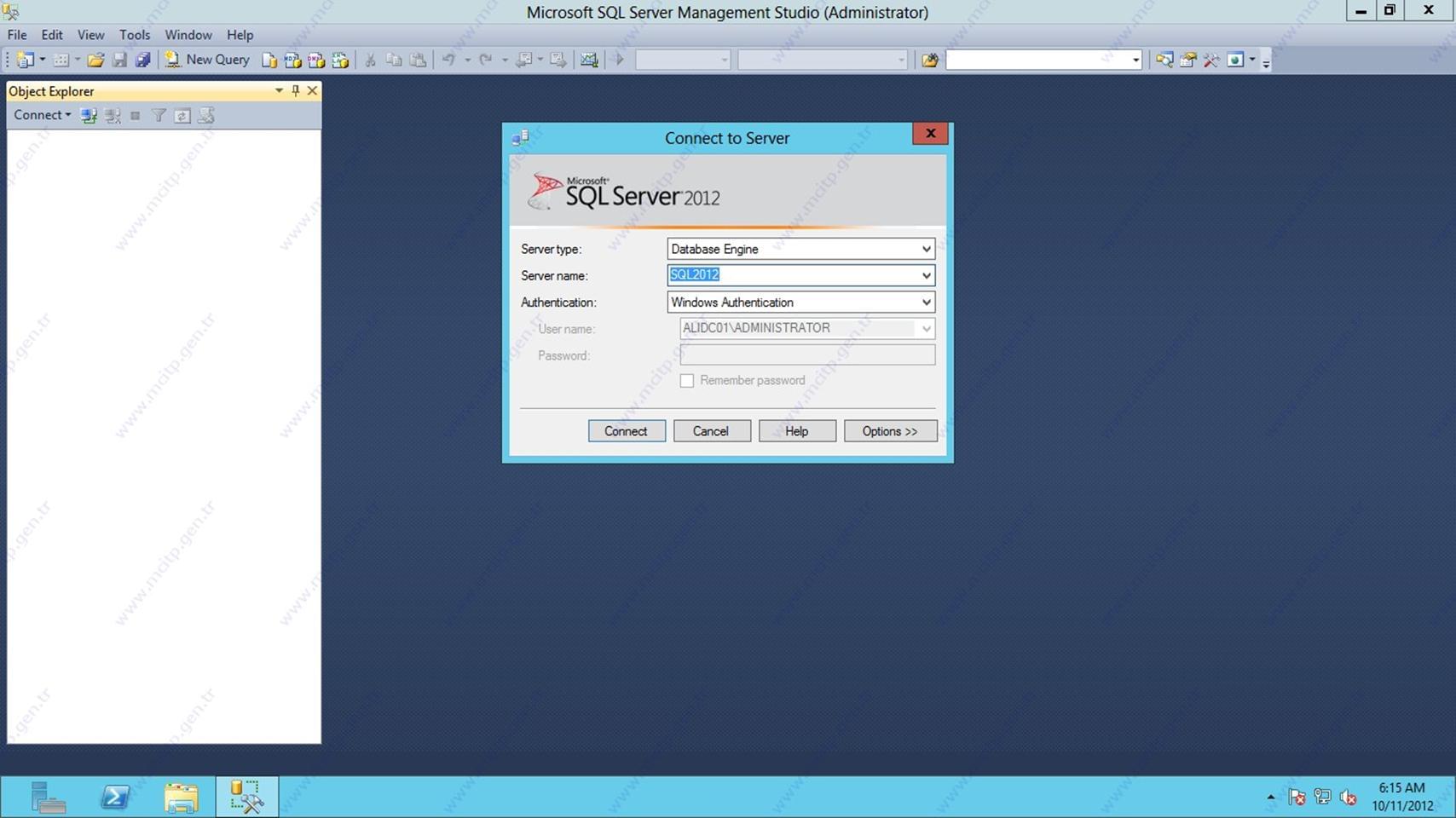Open the File menu
The height and width of the screenshot is (818, 1456).
click(17, 35)
